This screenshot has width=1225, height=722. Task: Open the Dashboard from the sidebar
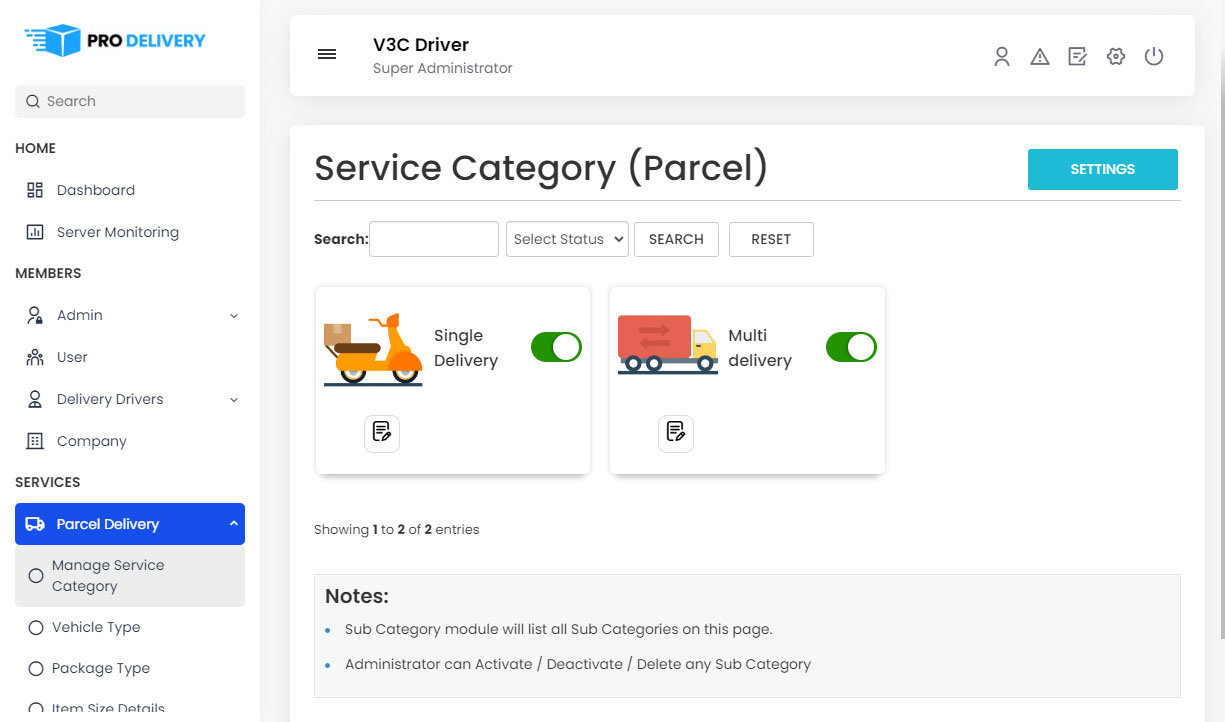coord(95,190)
